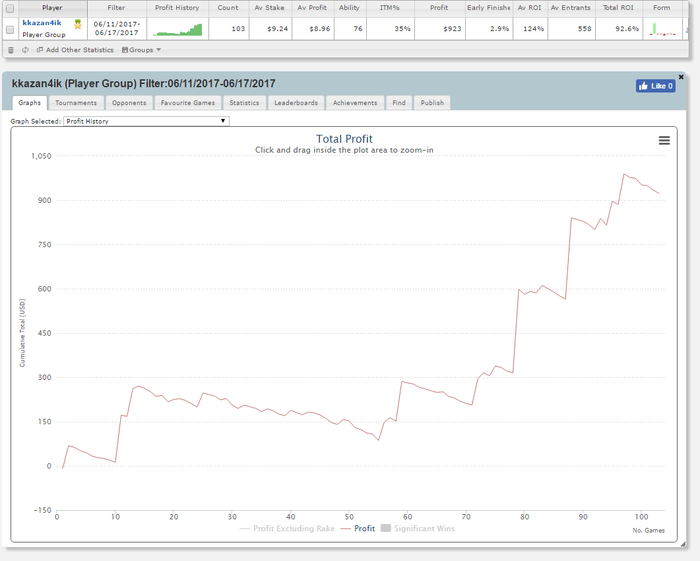This screenshot has width=700, height=561.
Task: Toggle the Profit legend series
Action: (358, 528)
